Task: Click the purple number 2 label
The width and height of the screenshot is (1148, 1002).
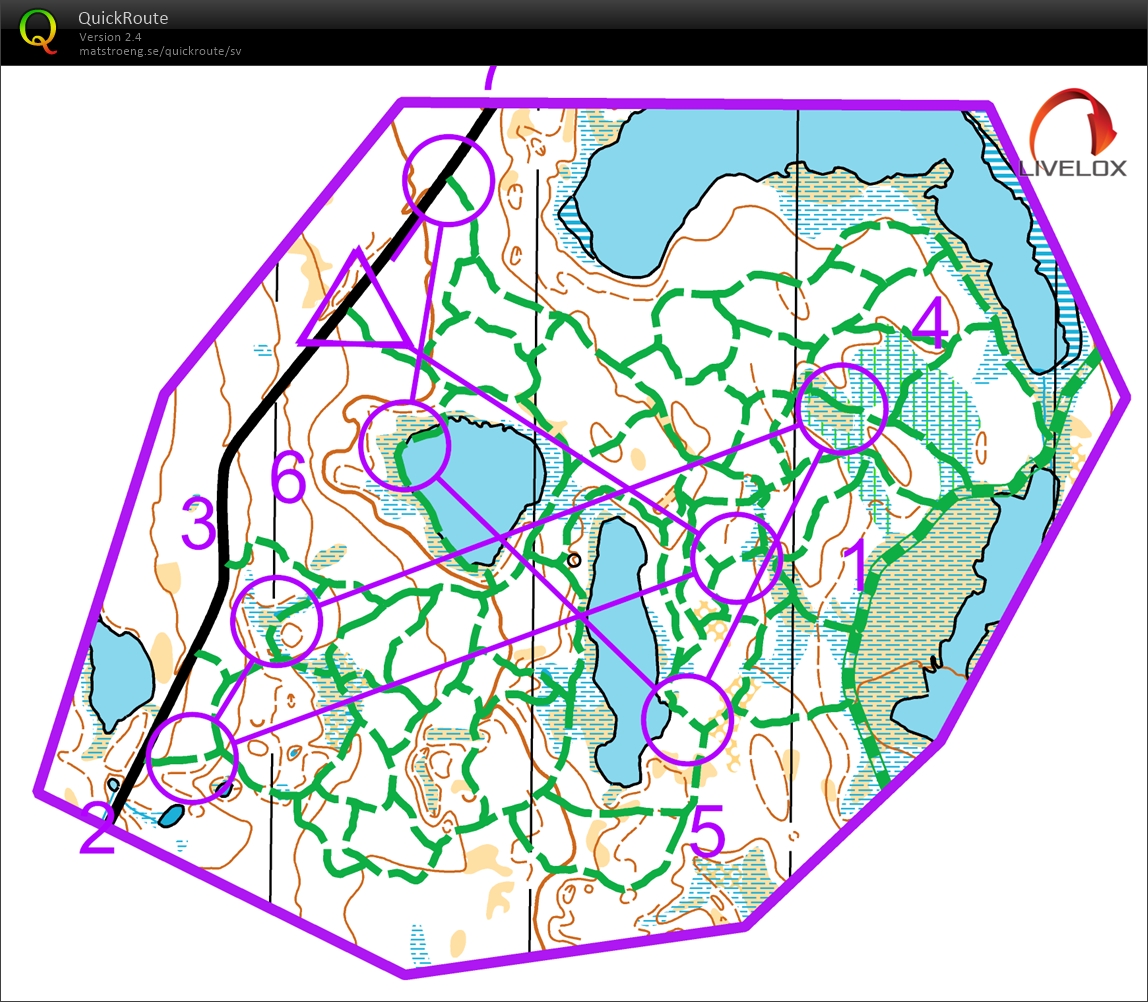Action: (97, 828)
